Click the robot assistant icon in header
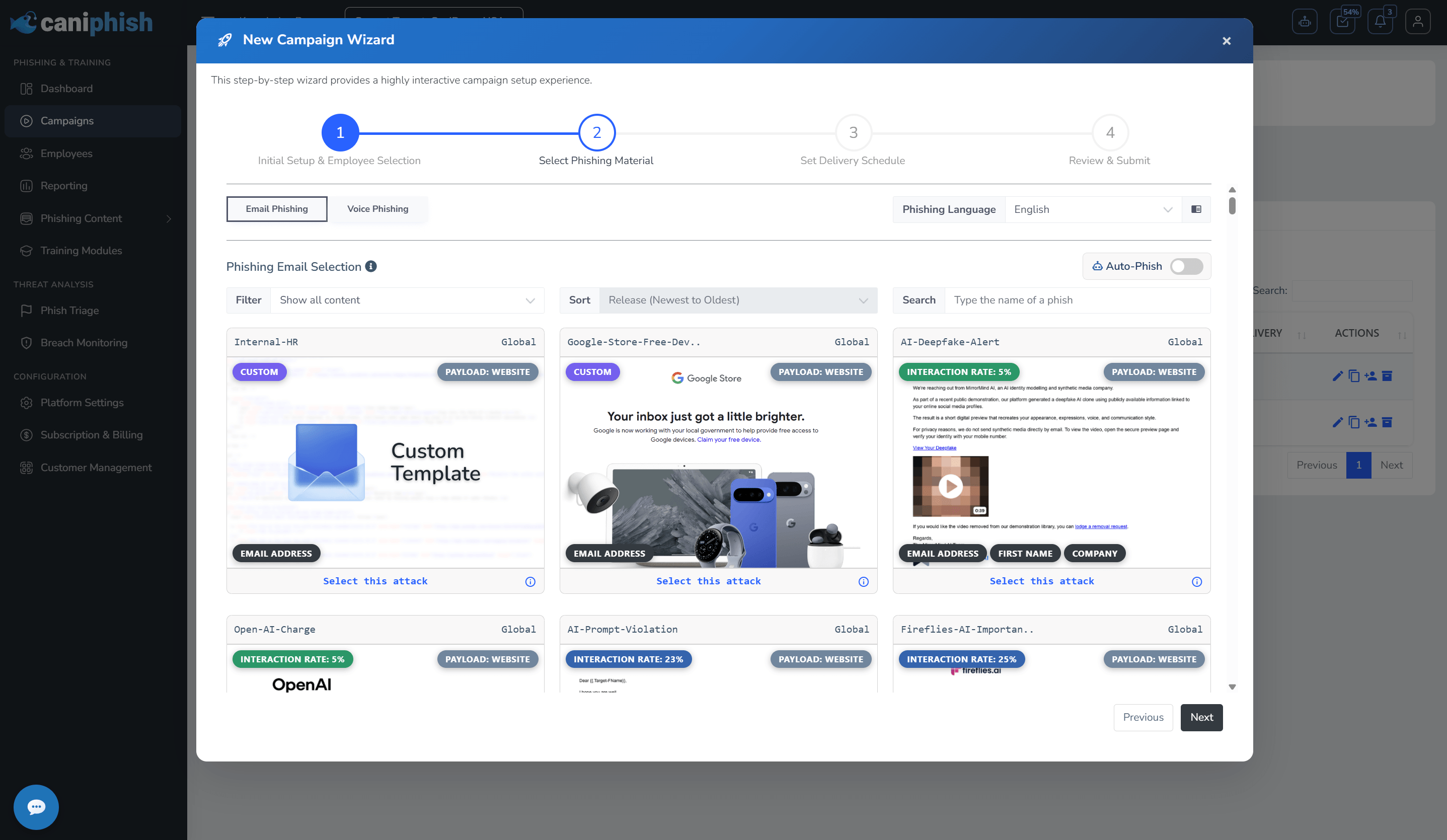 tap(1305, 22)
